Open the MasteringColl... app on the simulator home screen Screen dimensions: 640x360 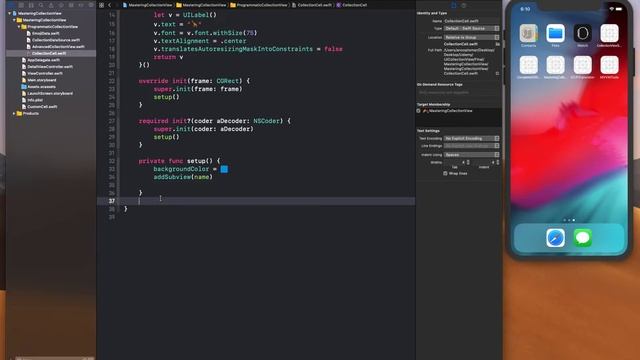(555, 65)
